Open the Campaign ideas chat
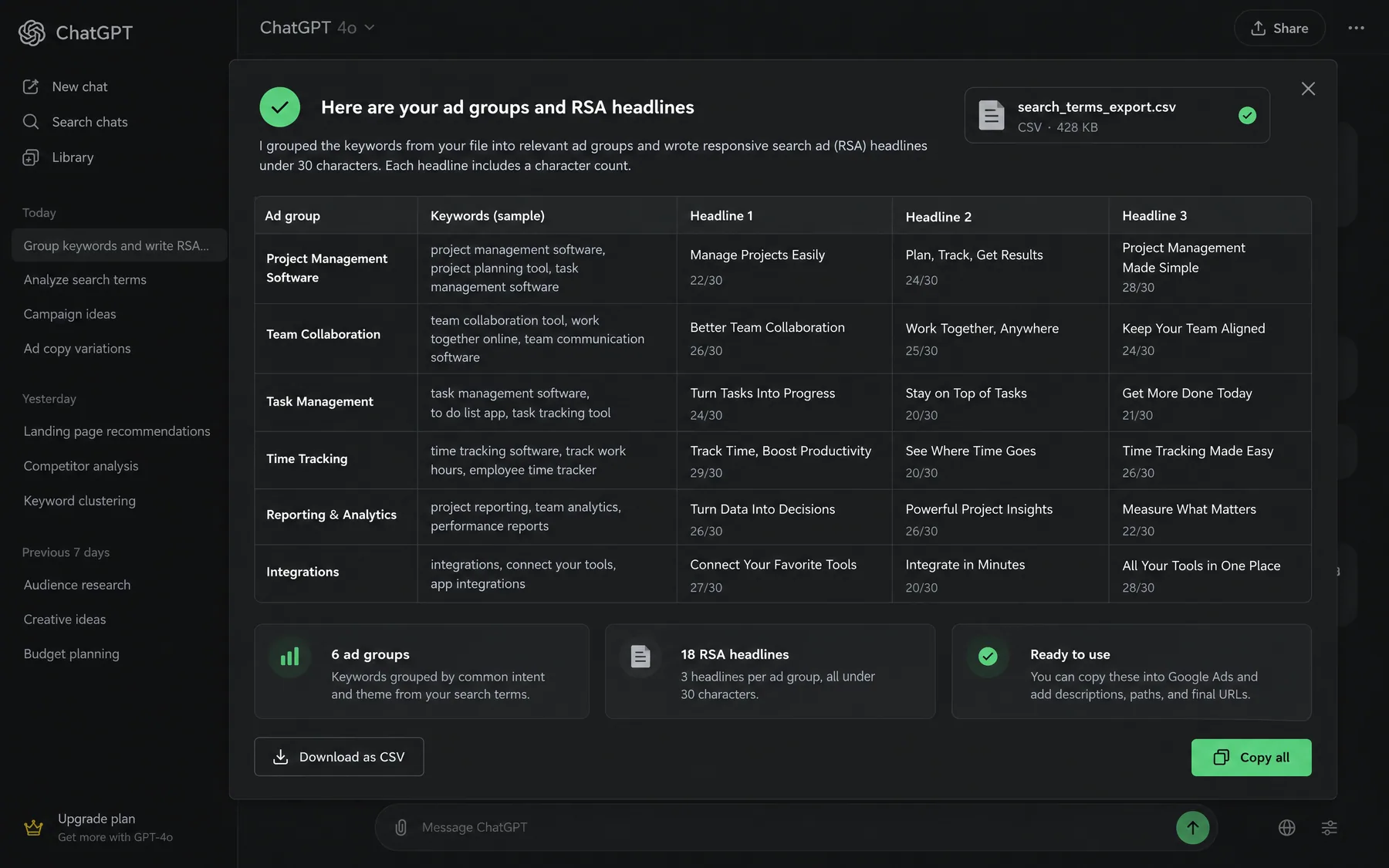This screenshot has height=868, width=1389. pos(69,314)
